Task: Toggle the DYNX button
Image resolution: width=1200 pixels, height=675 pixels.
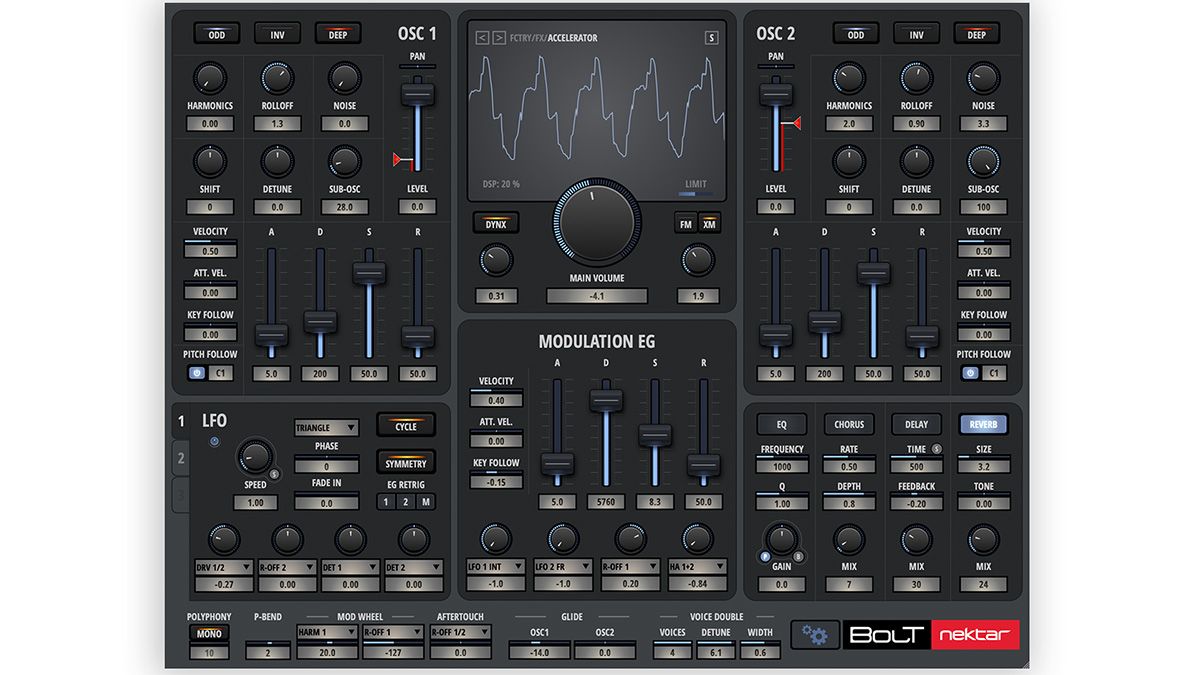Action: pyautogui.click(x=496, y=224)
